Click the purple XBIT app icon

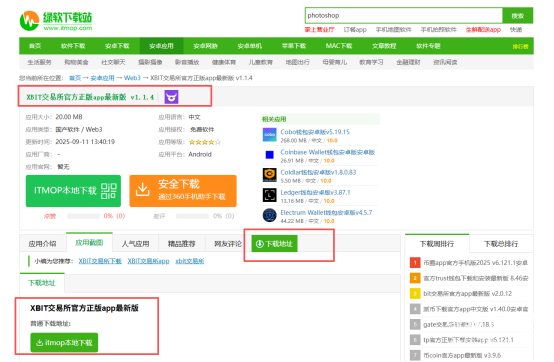(171, 97)
